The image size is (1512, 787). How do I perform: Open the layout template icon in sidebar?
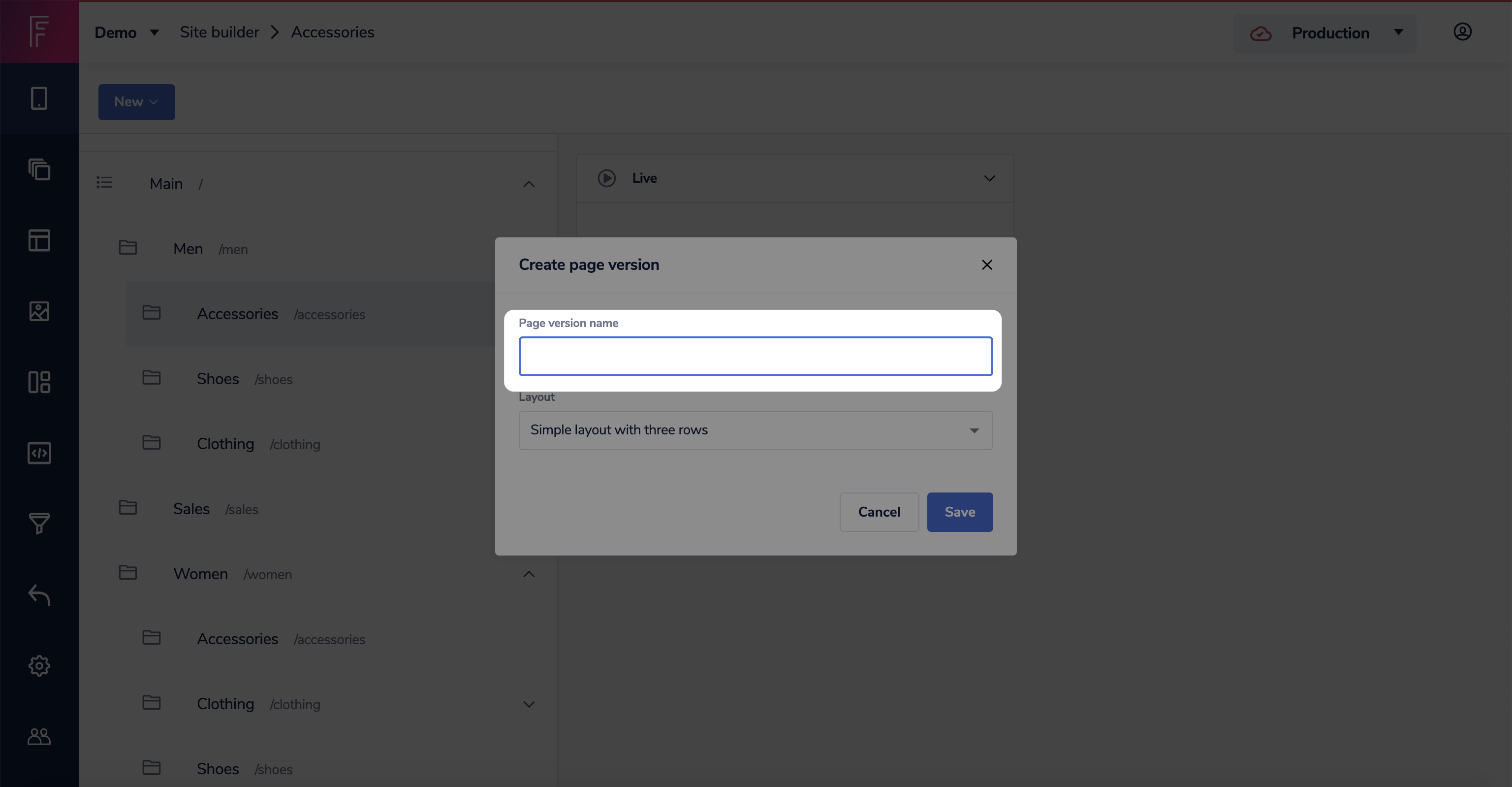click(39, 240)
